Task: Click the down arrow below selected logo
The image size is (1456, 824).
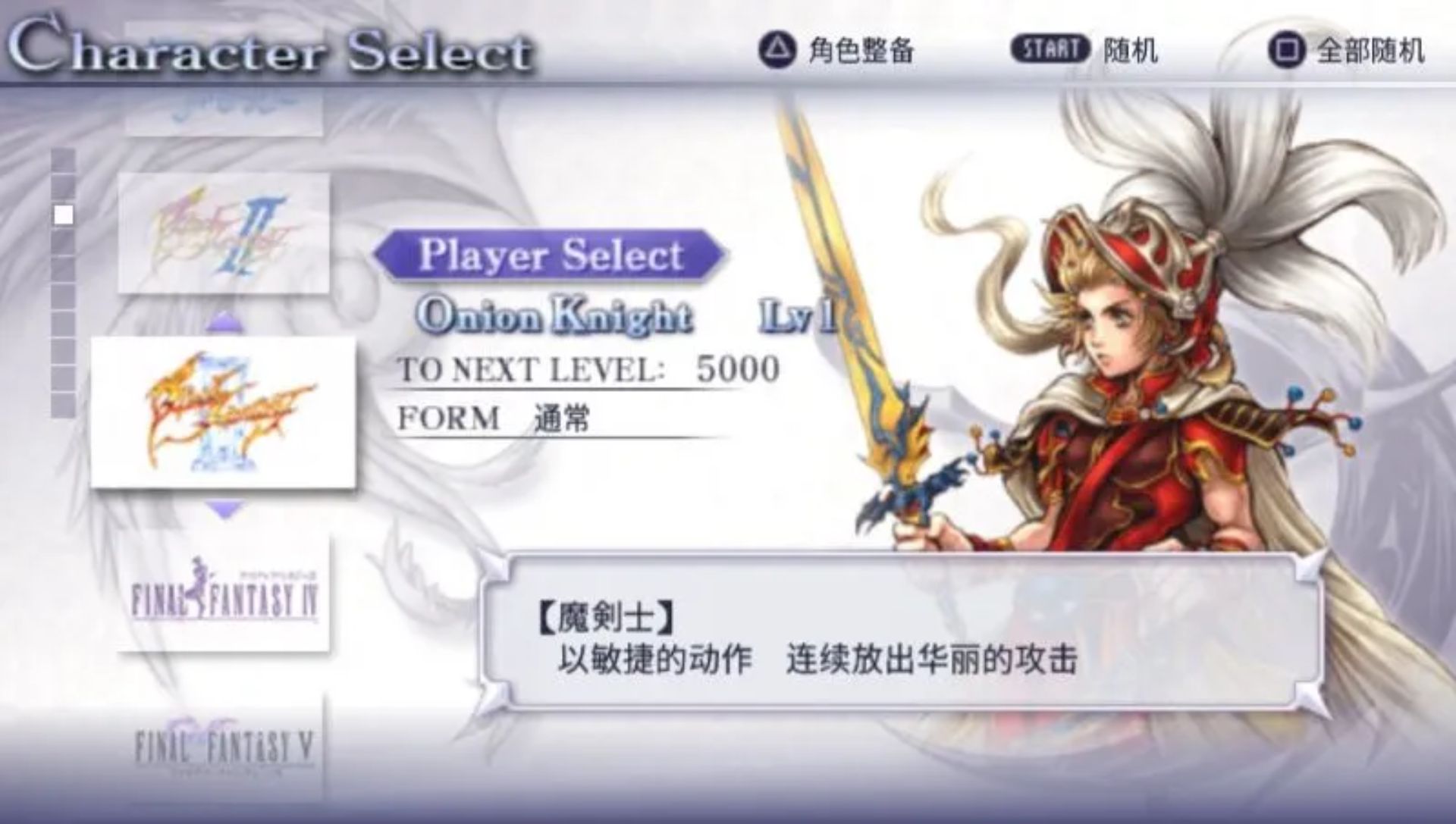Action: point(225,509)
